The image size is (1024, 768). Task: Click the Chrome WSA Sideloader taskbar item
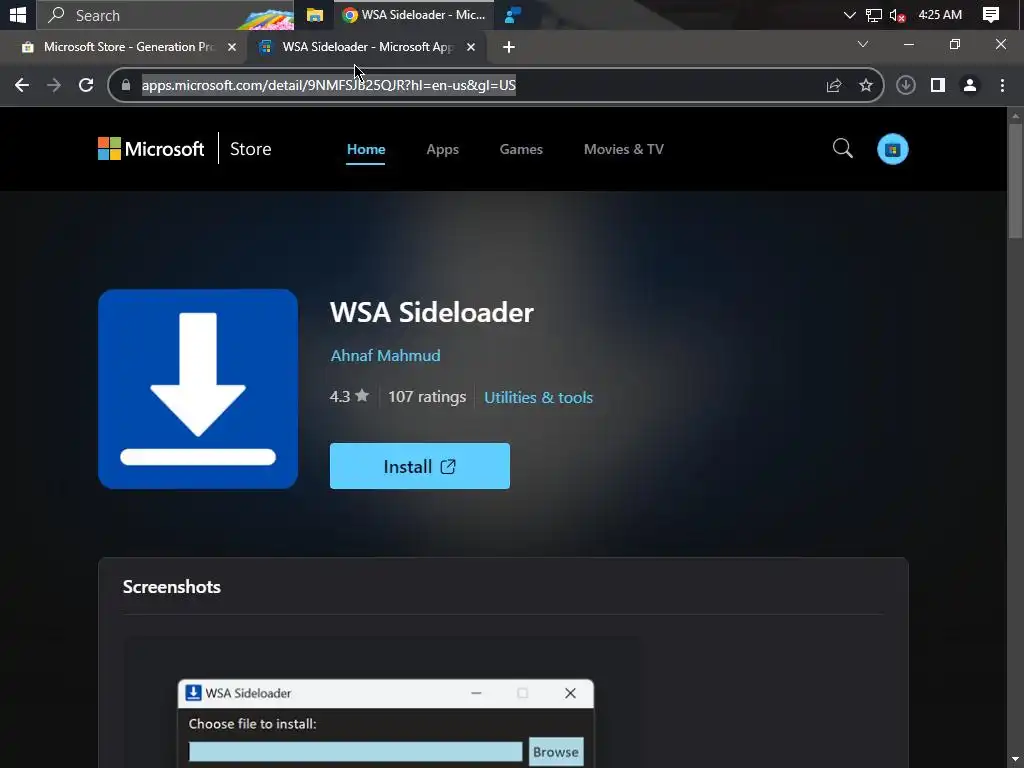click(414, 15)
